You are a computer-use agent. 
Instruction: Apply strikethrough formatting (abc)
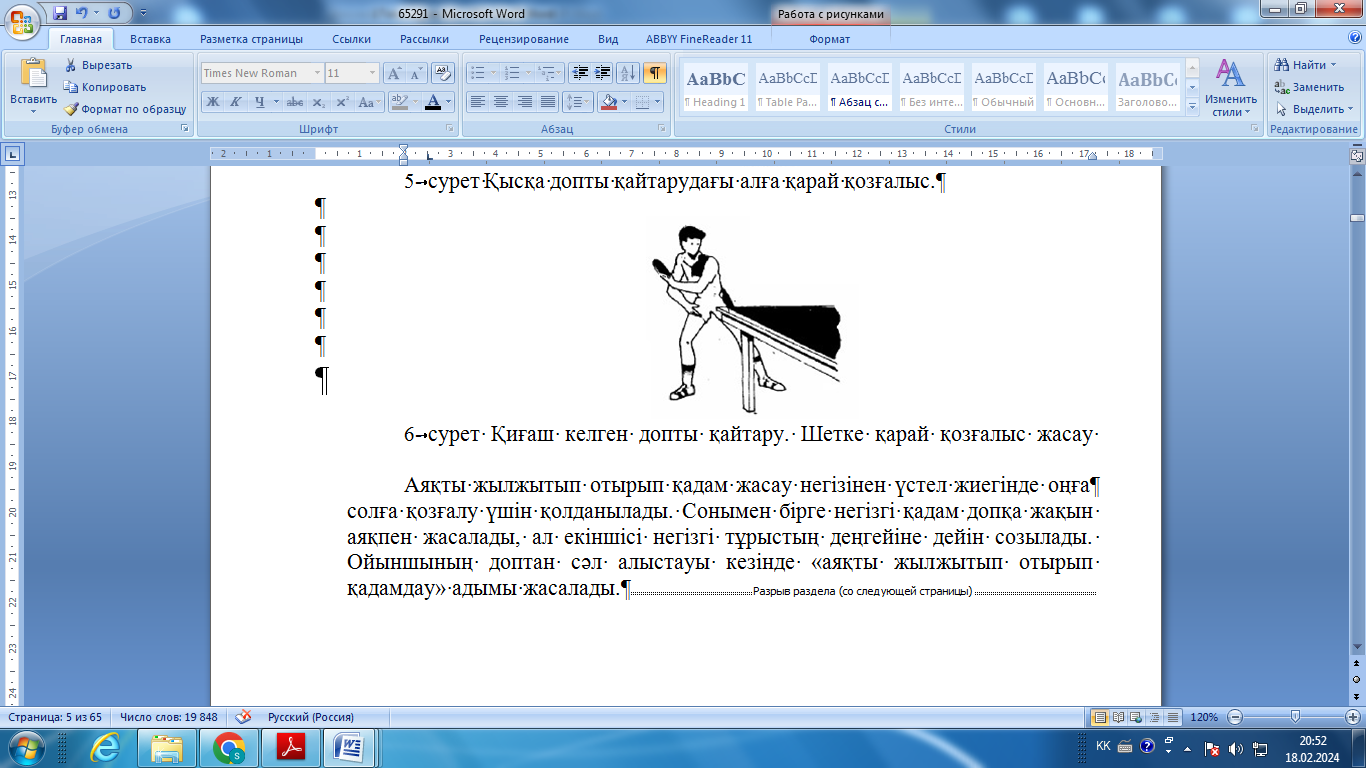coord(295,102)
